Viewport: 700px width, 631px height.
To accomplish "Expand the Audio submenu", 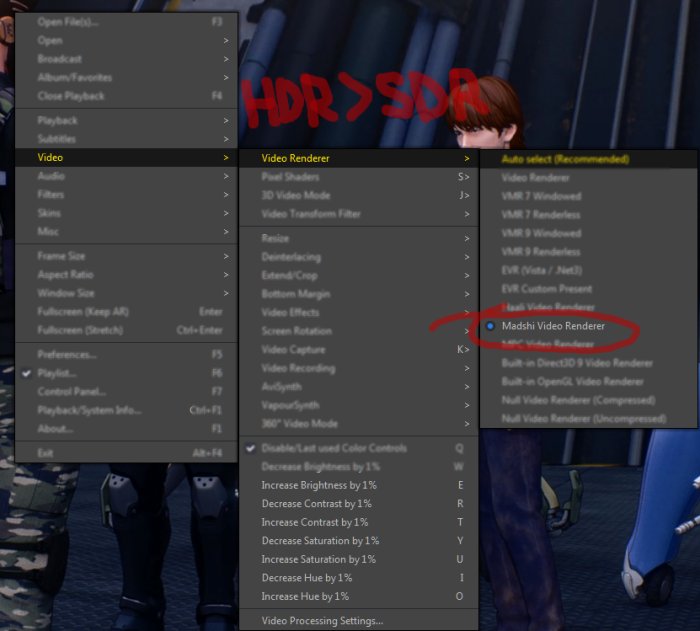I will [x=126, y=176].
